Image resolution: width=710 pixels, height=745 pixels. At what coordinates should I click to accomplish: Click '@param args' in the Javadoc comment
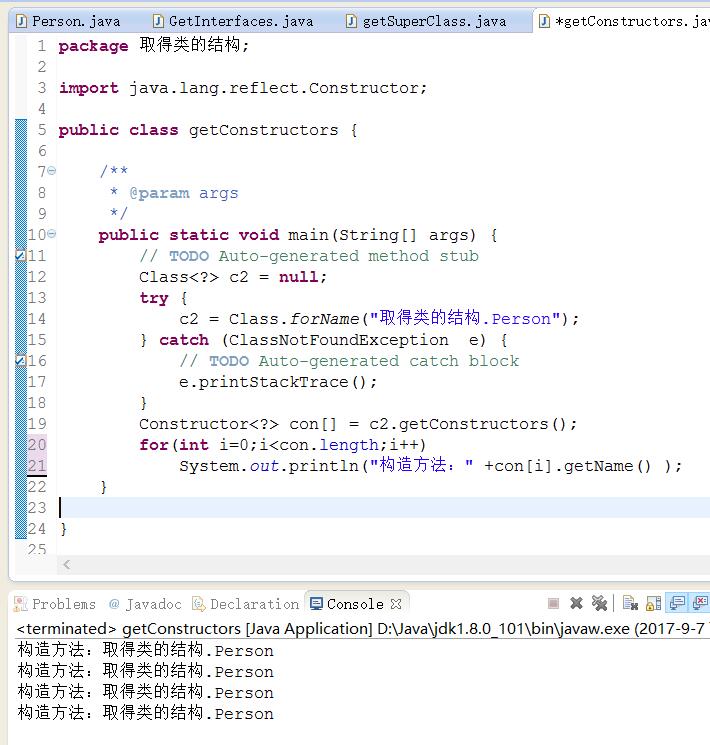tap(183, 193)
